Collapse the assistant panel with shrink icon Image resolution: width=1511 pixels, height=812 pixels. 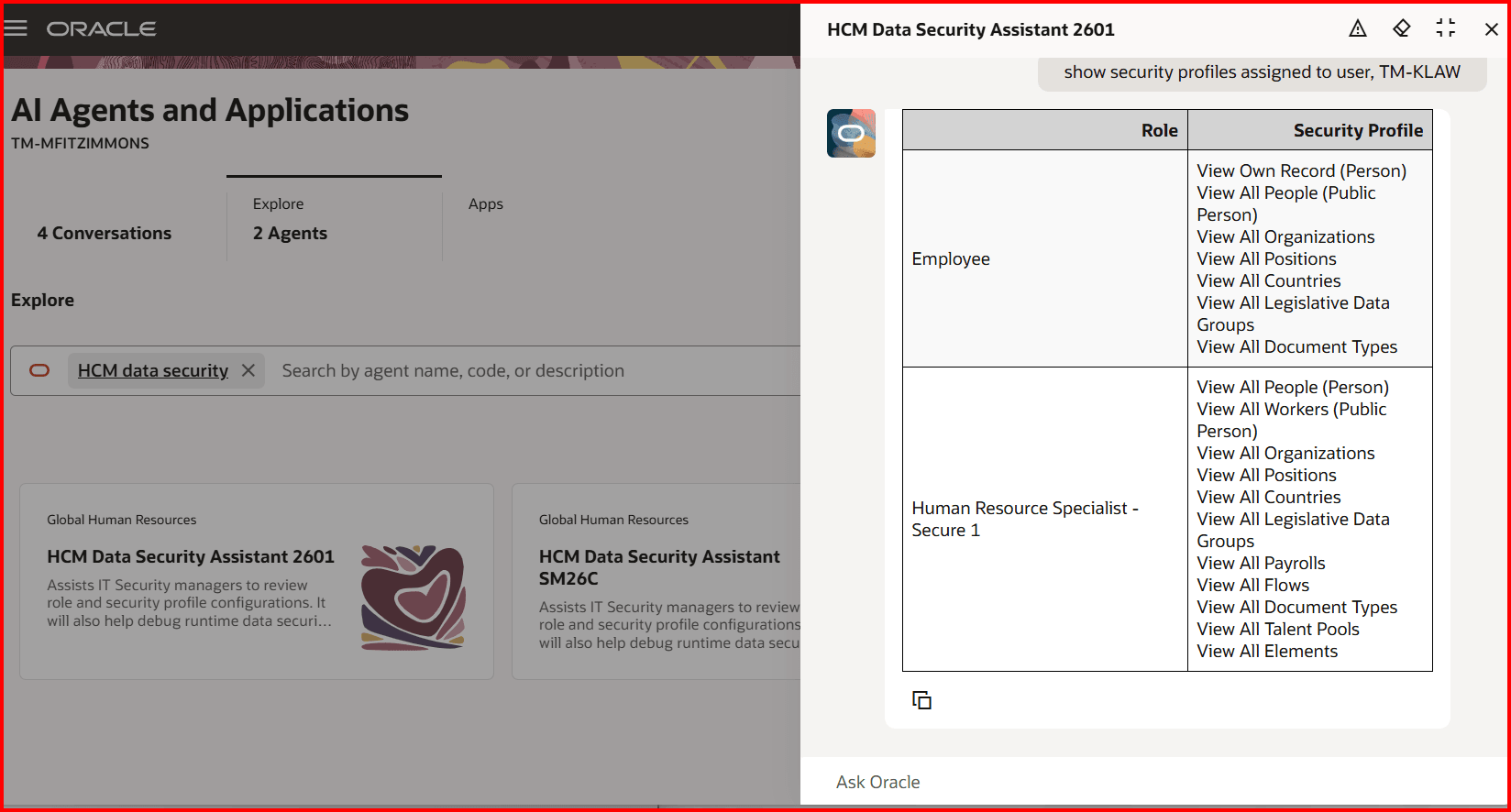(1446, 28)
